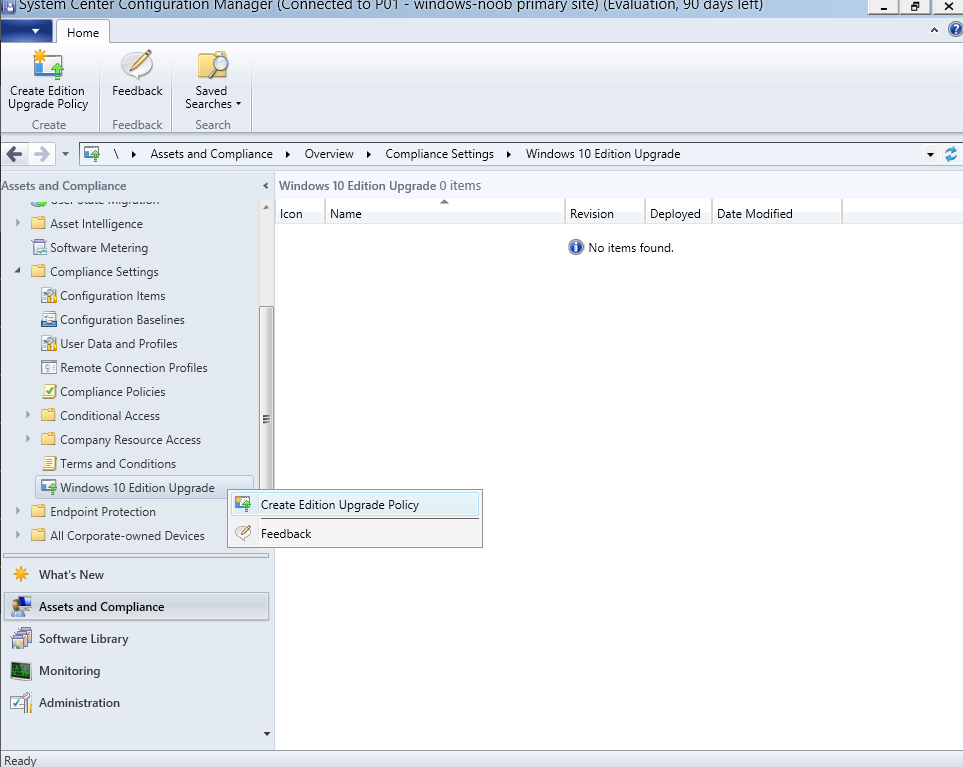This screenshot has height=767, width=963.
Task: Click the Configuration Baselines node icon
Action: pos(49,319)
